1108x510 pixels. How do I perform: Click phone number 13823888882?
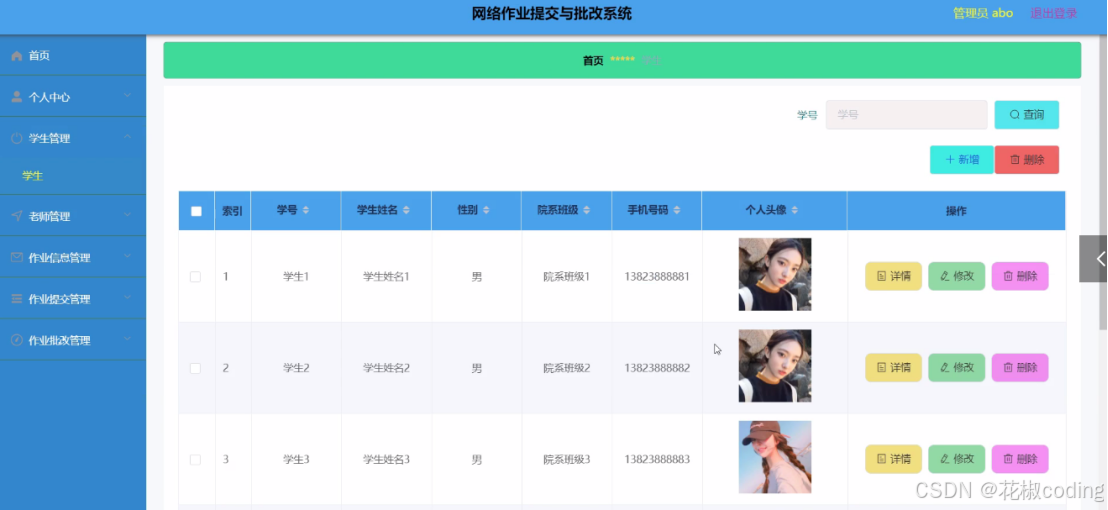657,368
